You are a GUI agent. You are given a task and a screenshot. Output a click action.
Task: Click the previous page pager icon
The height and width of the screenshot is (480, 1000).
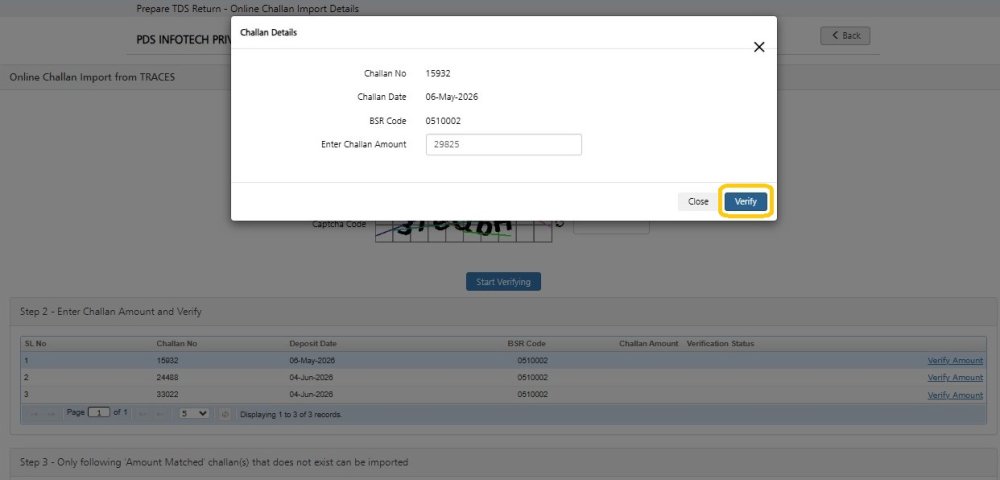[51, 414]
